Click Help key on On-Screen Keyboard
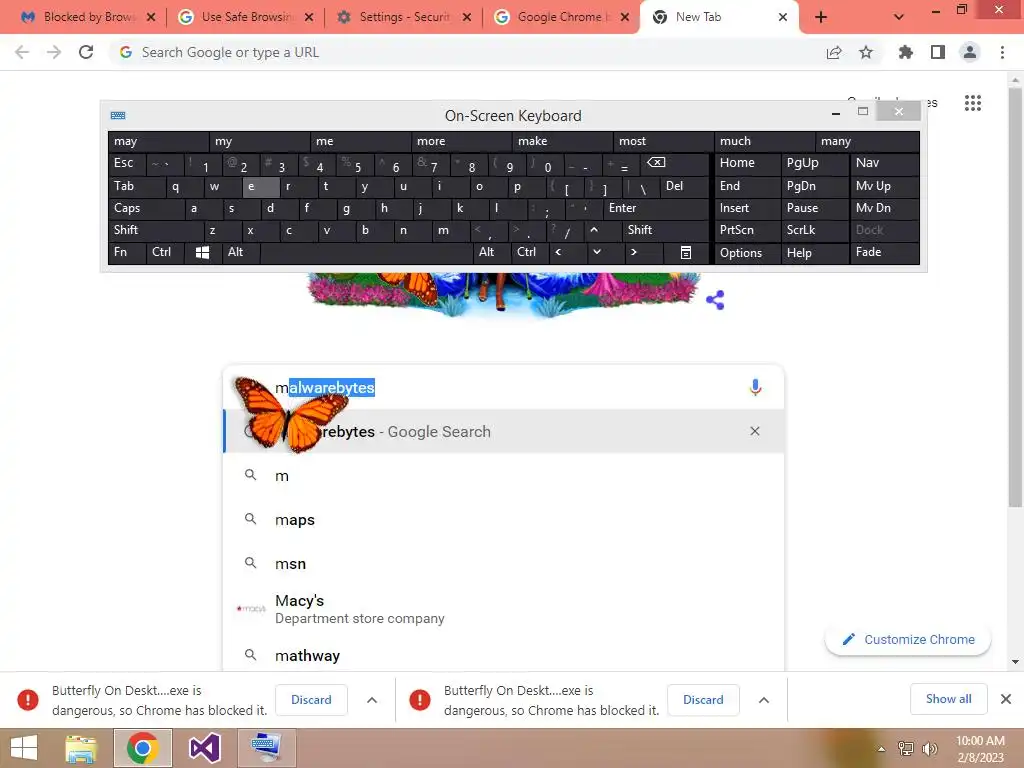Screen dimensions: 1024x768 click(814, 253)
